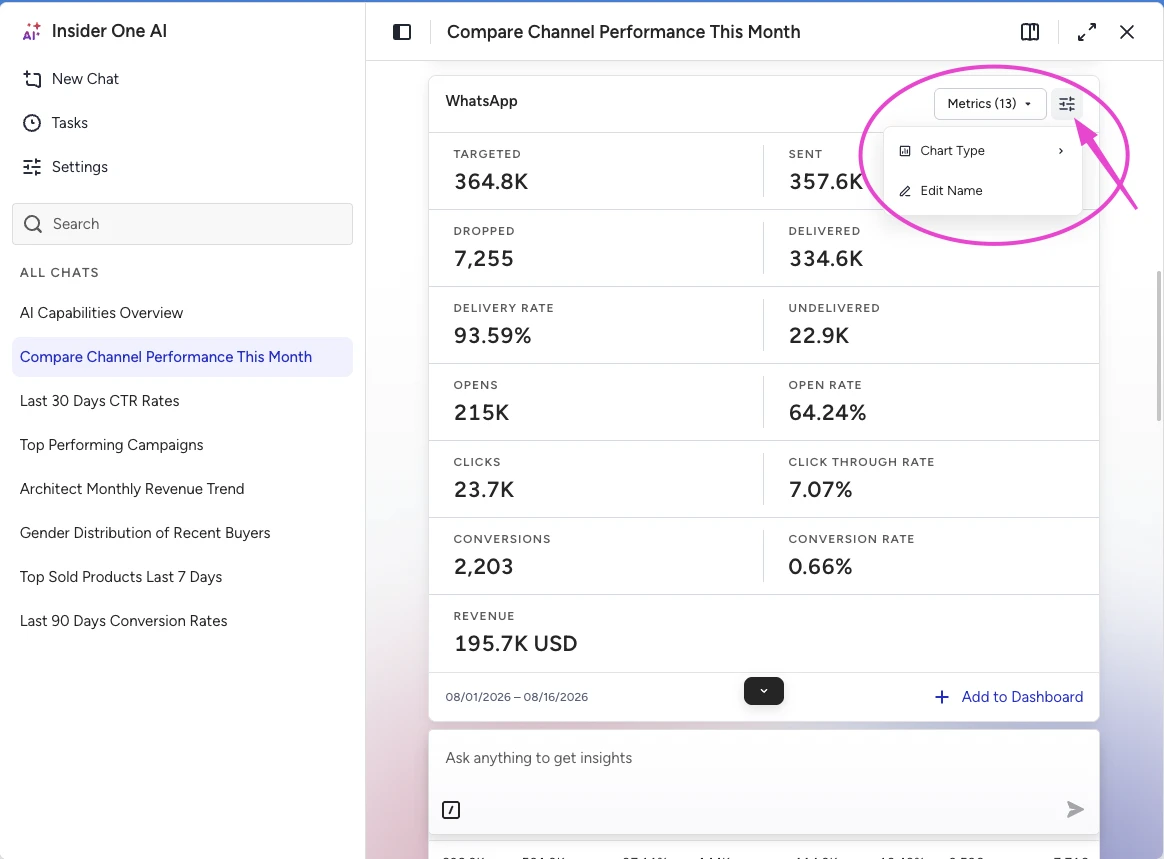Expand the chat to fullscreen
1164x859 pixels.
[1087, 32]
